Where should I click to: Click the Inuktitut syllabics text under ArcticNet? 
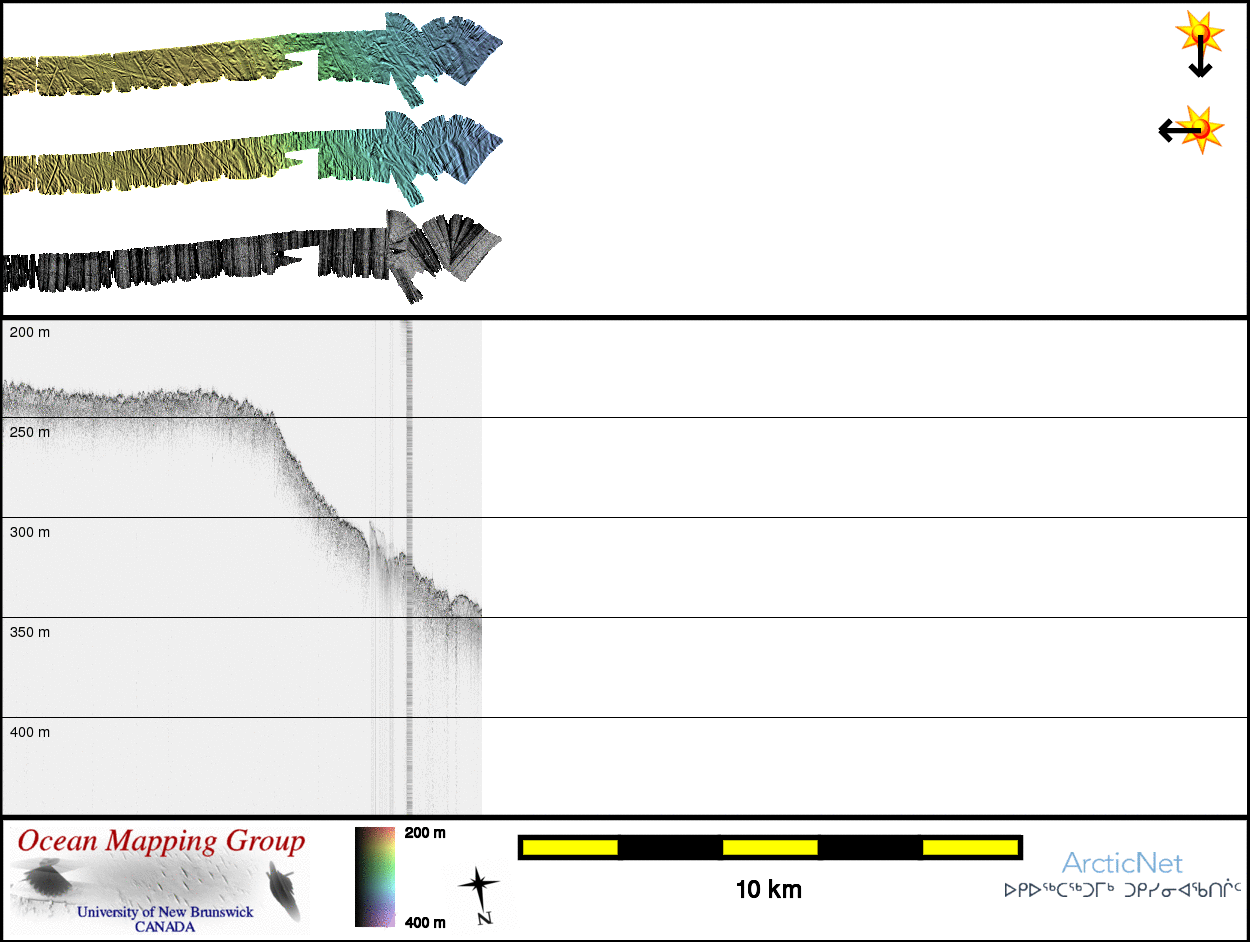(x=1122, y=888)
